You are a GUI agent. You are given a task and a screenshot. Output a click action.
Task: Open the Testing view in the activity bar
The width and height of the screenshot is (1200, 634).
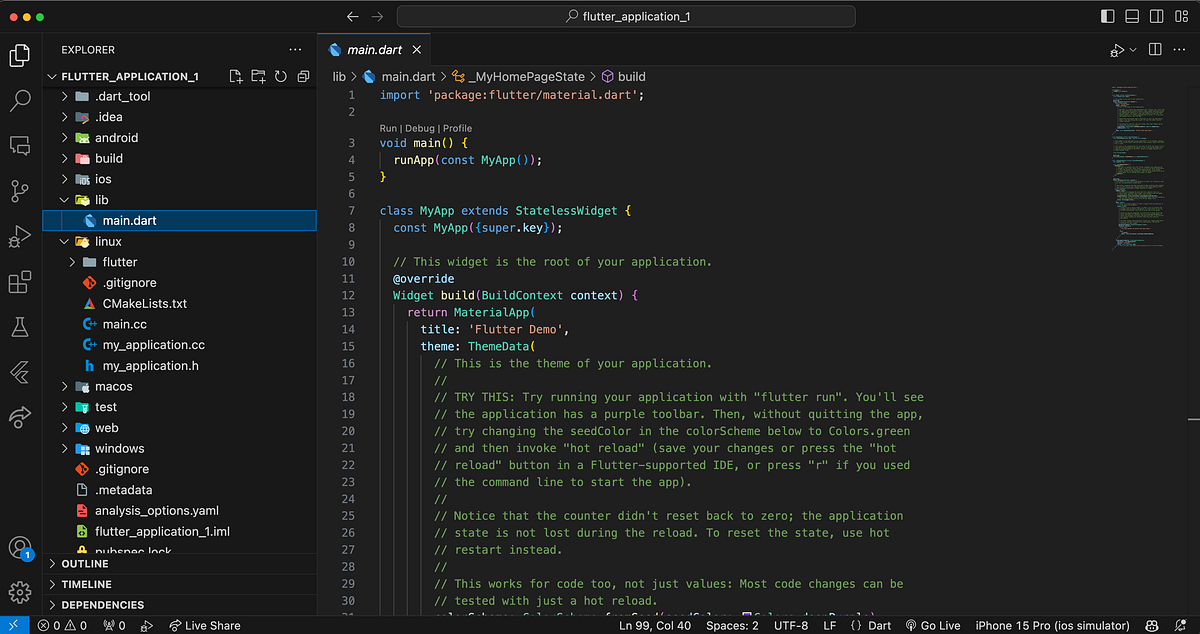pos(20,327)
